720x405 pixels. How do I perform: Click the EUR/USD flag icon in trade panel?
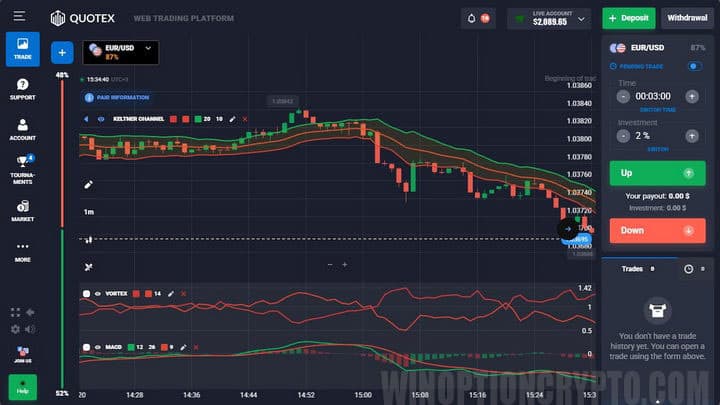coord(618,48)
